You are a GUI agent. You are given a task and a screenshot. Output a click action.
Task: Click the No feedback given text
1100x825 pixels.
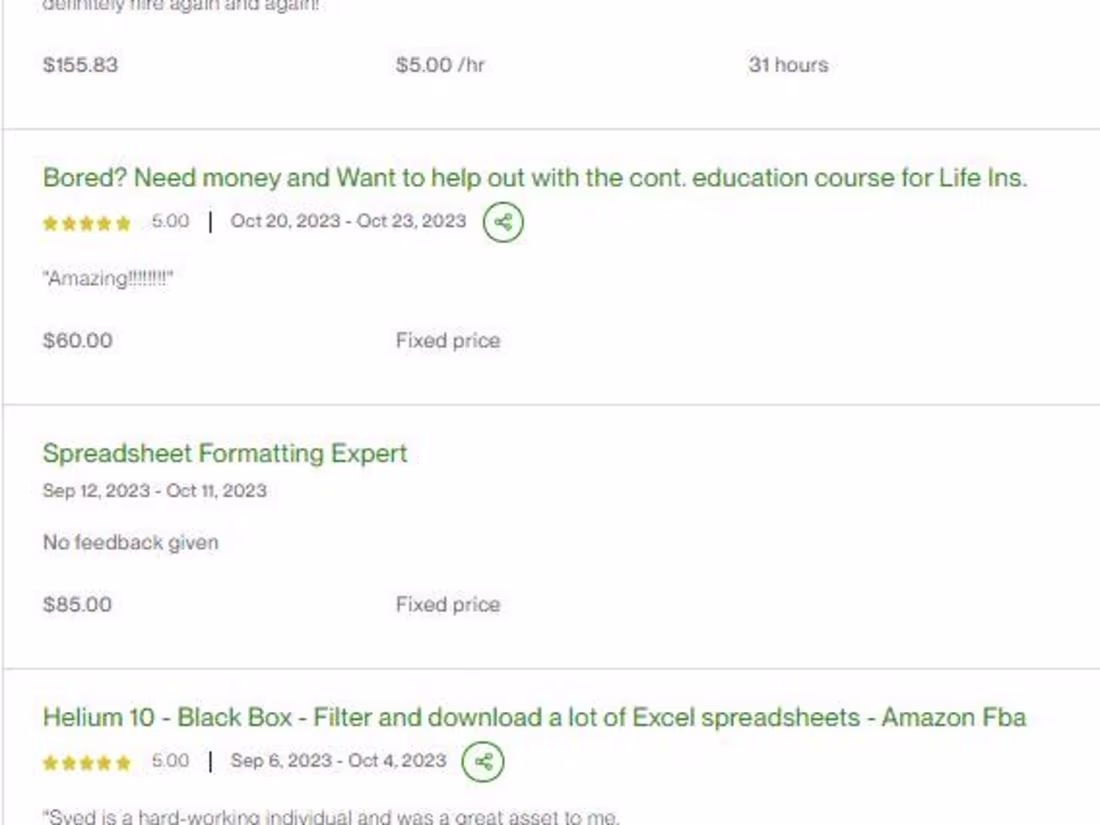point(130,543)
